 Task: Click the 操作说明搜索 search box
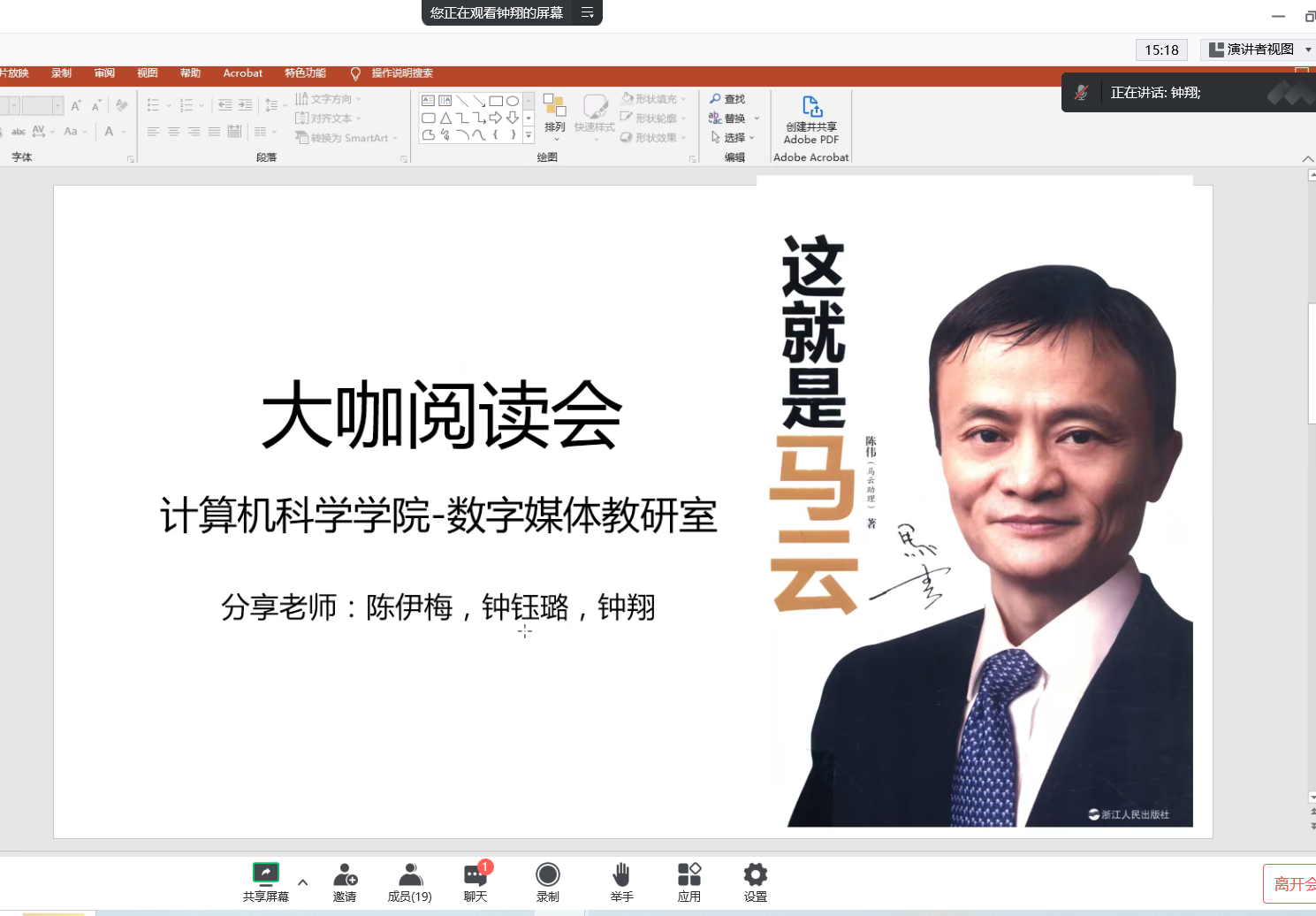coord(402,73)
